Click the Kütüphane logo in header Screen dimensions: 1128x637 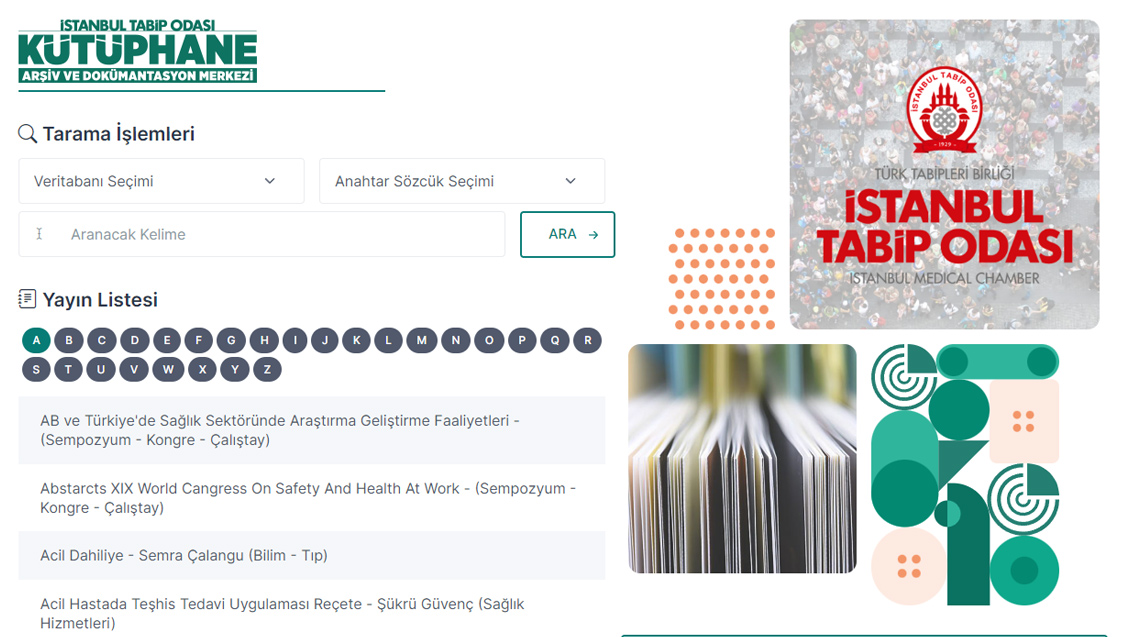coord(137,51)
